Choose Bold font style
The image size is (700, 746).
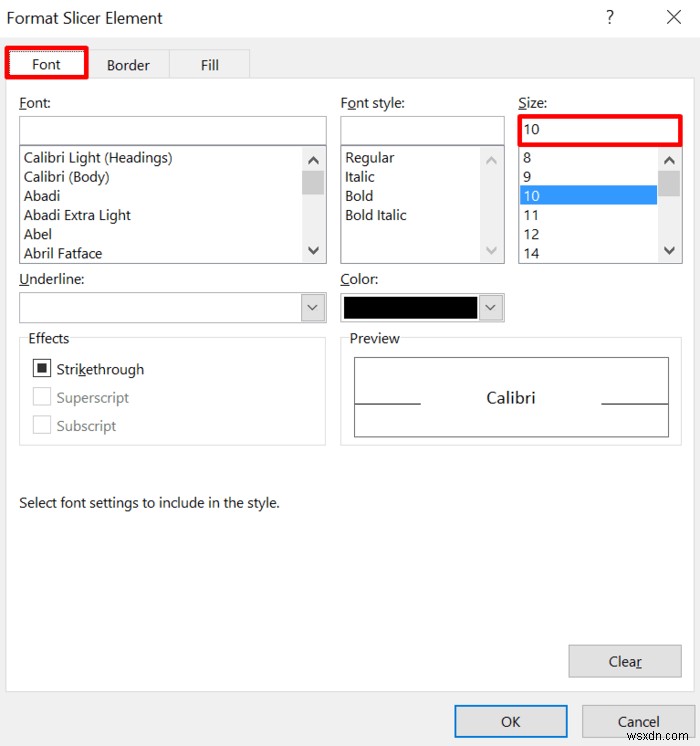[359, 196]
